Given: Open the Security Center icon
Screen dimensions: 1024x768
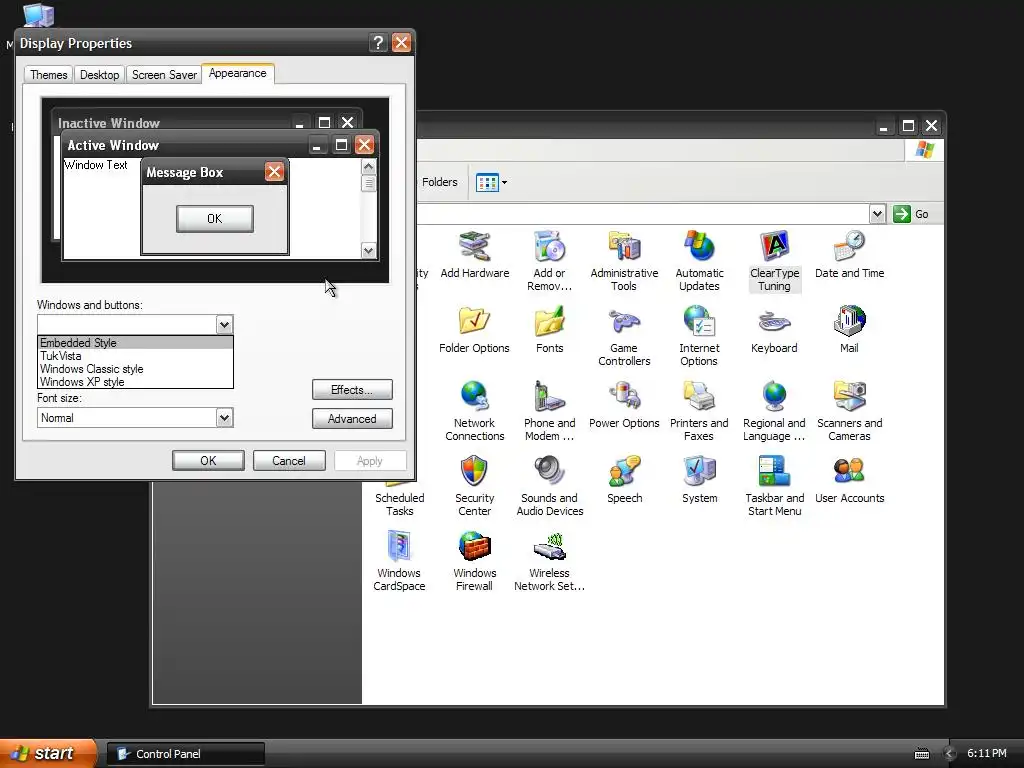Looking at the screenshot, I should (x=475, y=486).
